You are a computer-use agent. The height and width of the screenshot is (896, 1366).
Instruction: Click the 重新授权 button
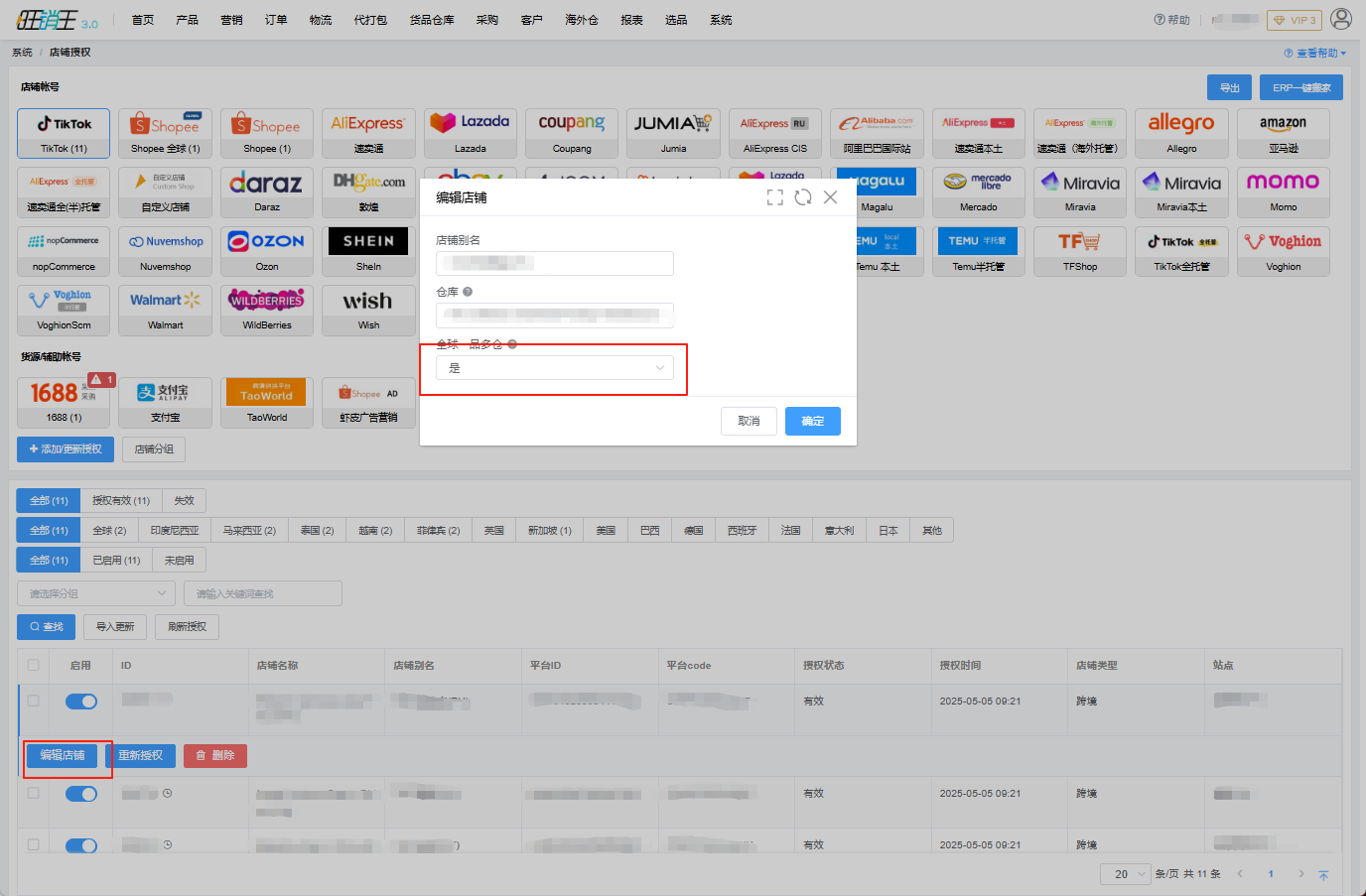[141, 755]
